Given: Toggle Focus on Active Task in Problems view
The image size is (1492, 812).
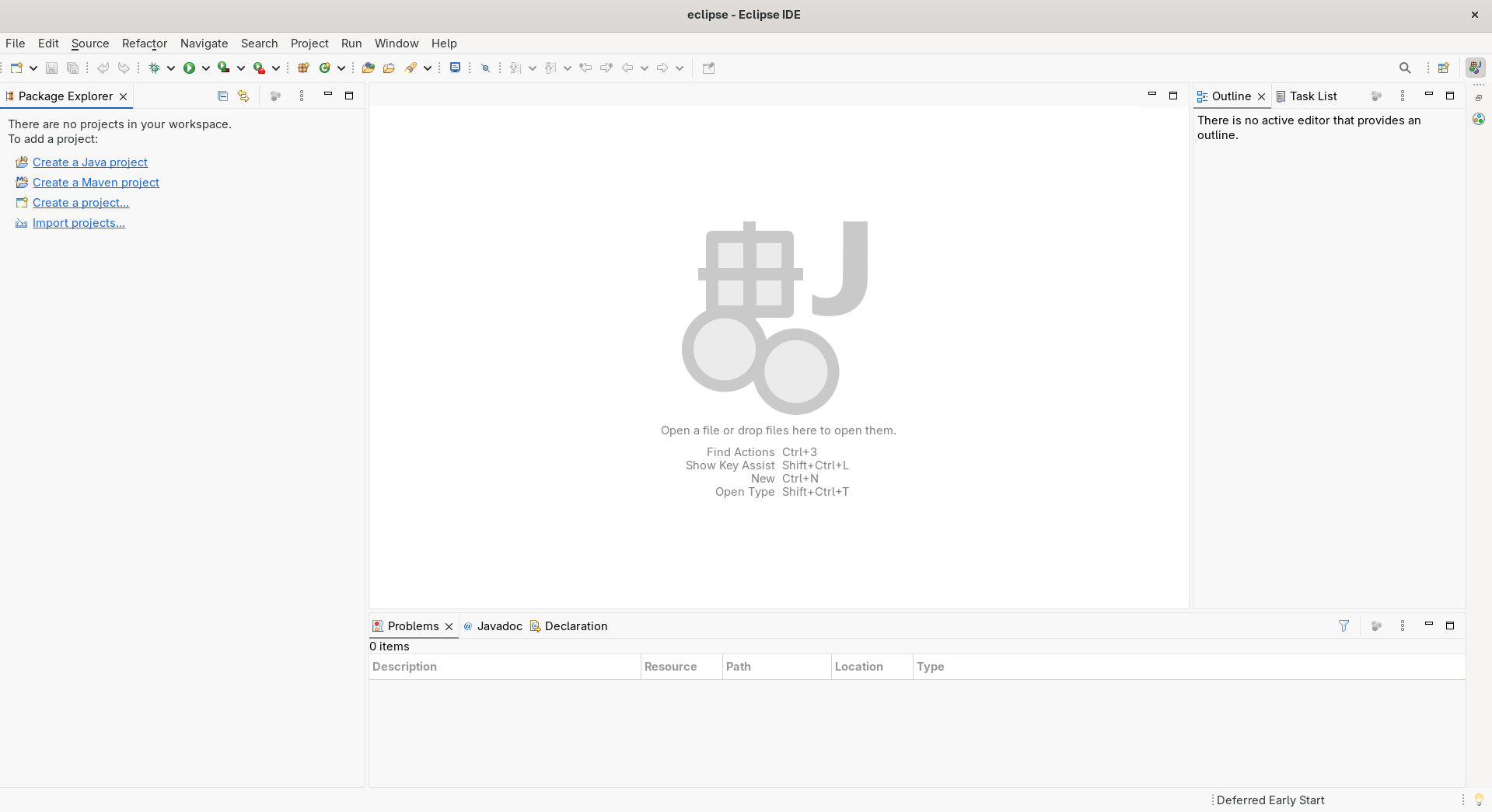Looking at the screenshot, I should point(1376,626).
